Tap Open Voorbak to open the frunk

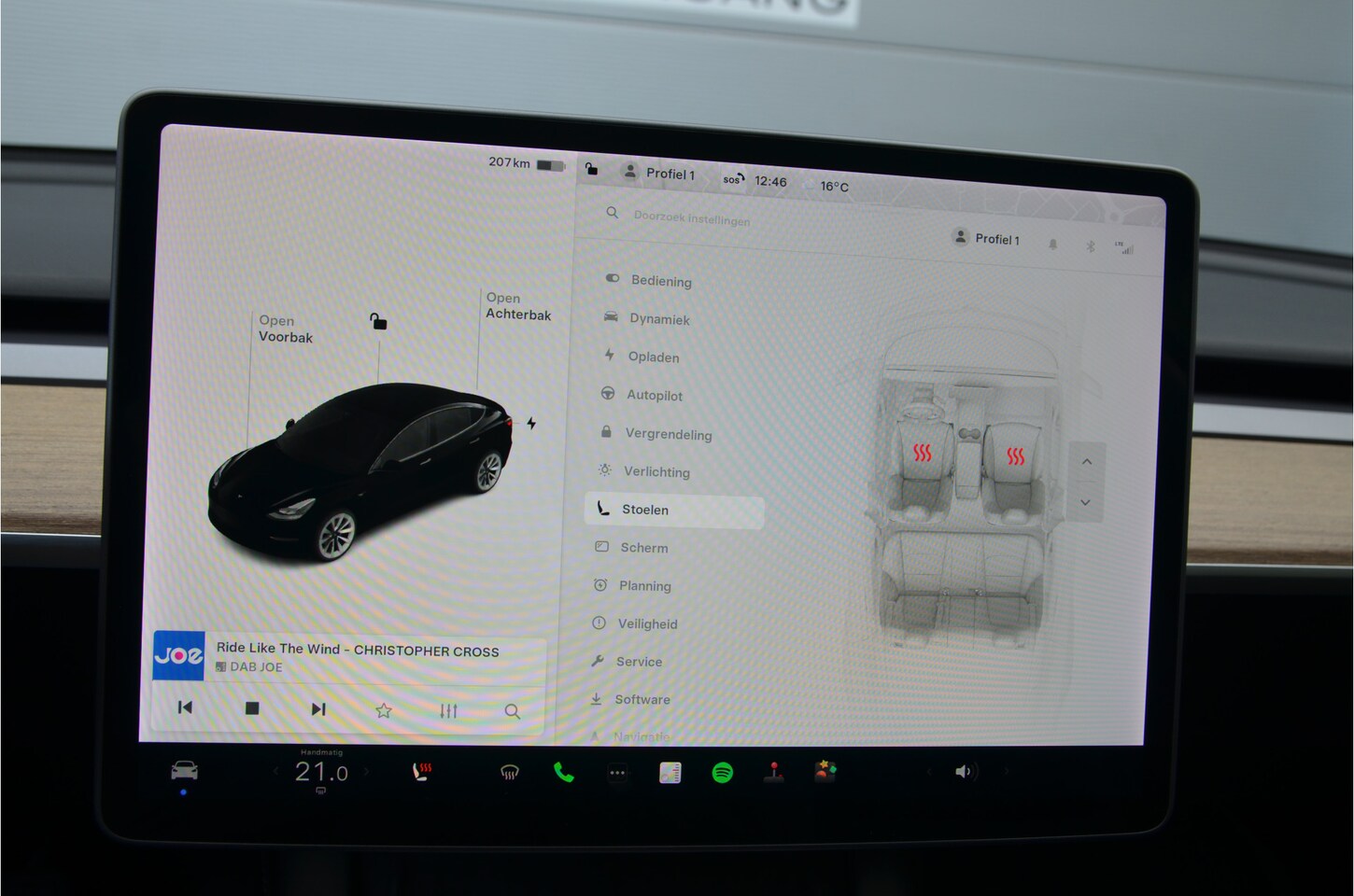pyautogui.click(x=285, y=329)
